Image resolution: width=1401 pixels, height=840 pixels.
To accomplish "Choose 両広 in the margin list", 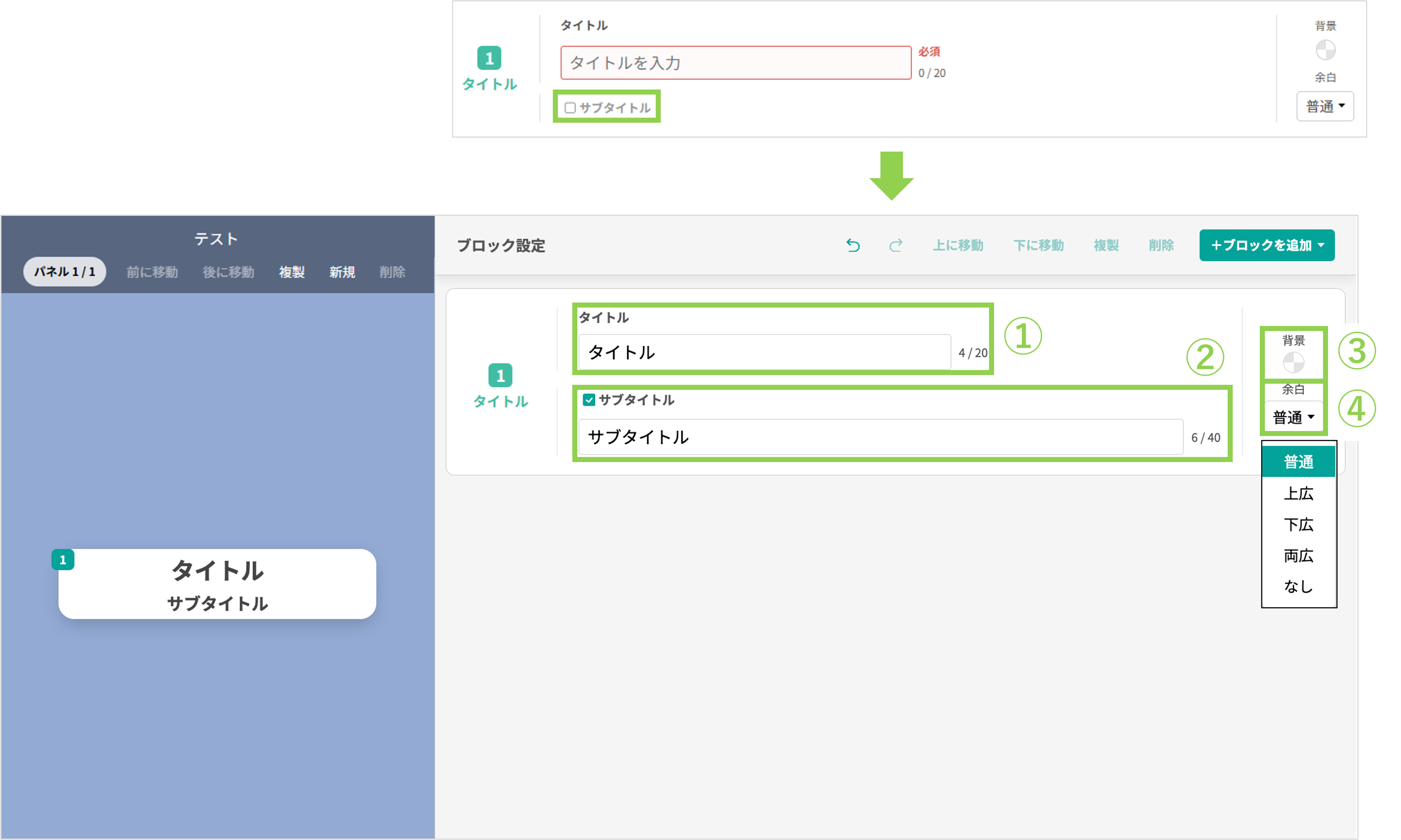I will pos(1298,556).
